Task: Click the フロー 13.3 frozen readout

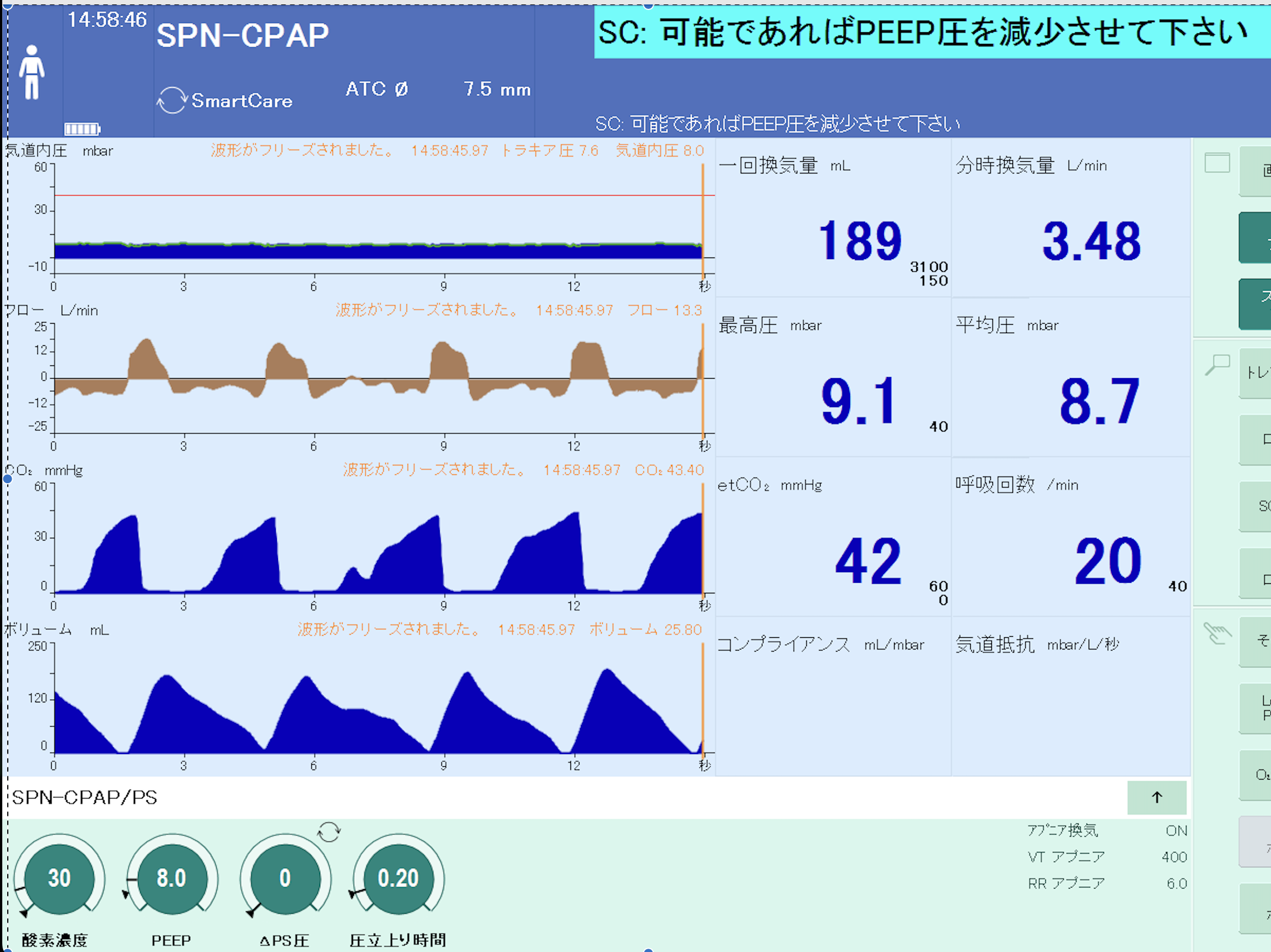Action: 665,310
